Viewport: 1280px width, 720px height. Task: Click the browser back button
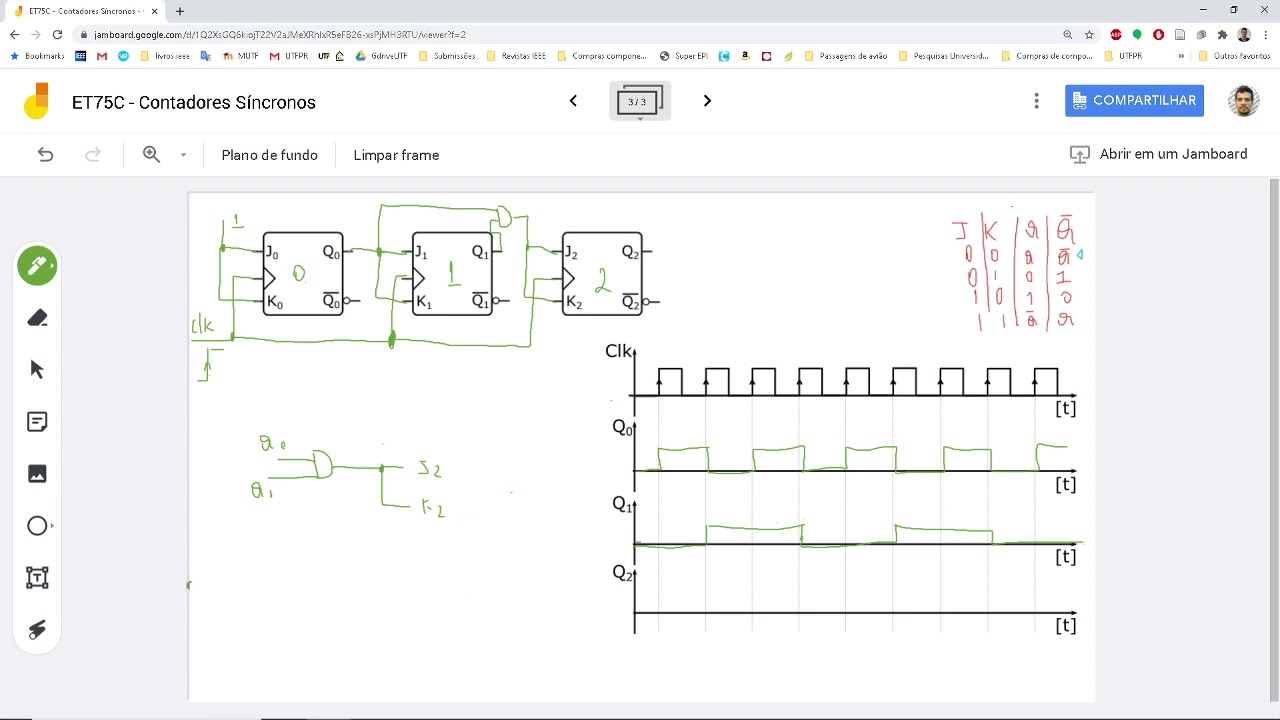(x=14, y=34)
